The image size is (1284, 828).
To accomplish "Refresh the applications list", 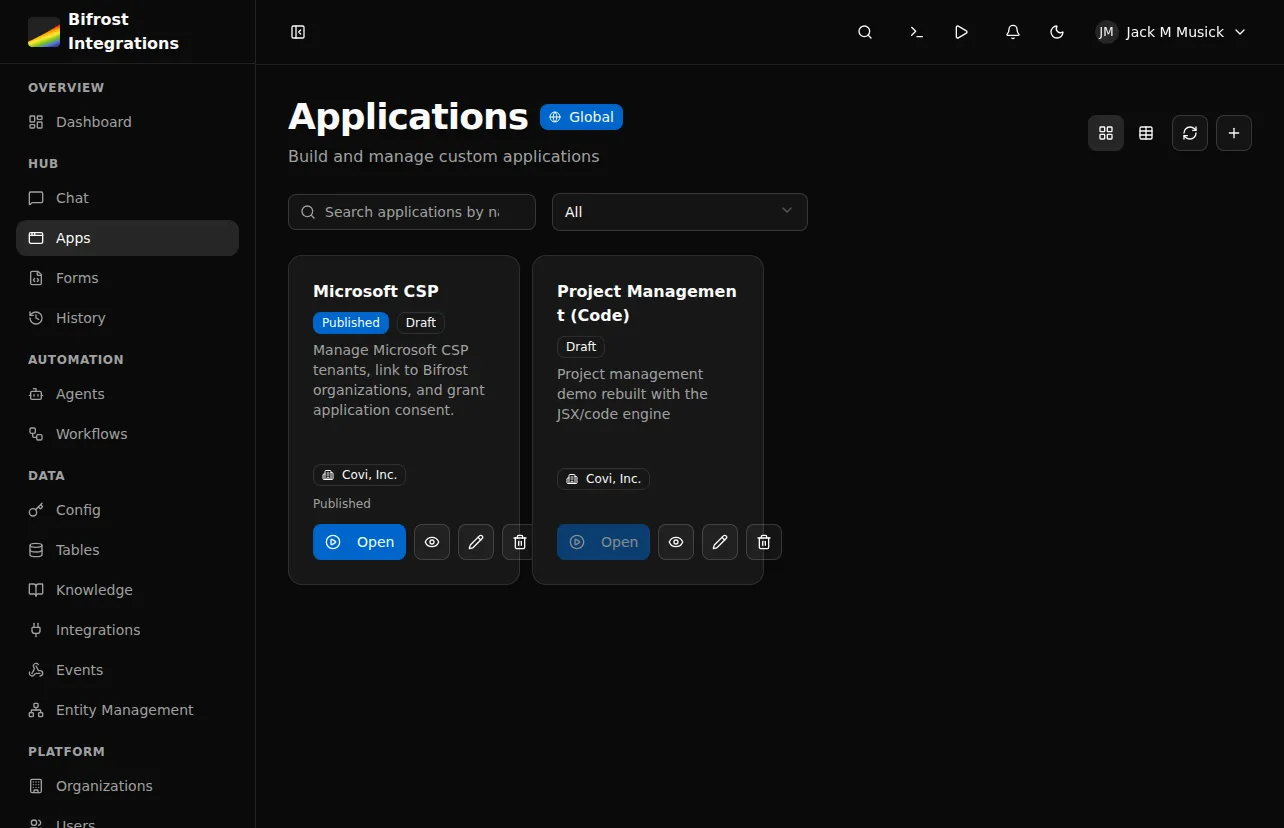I will coord(1189,132).
